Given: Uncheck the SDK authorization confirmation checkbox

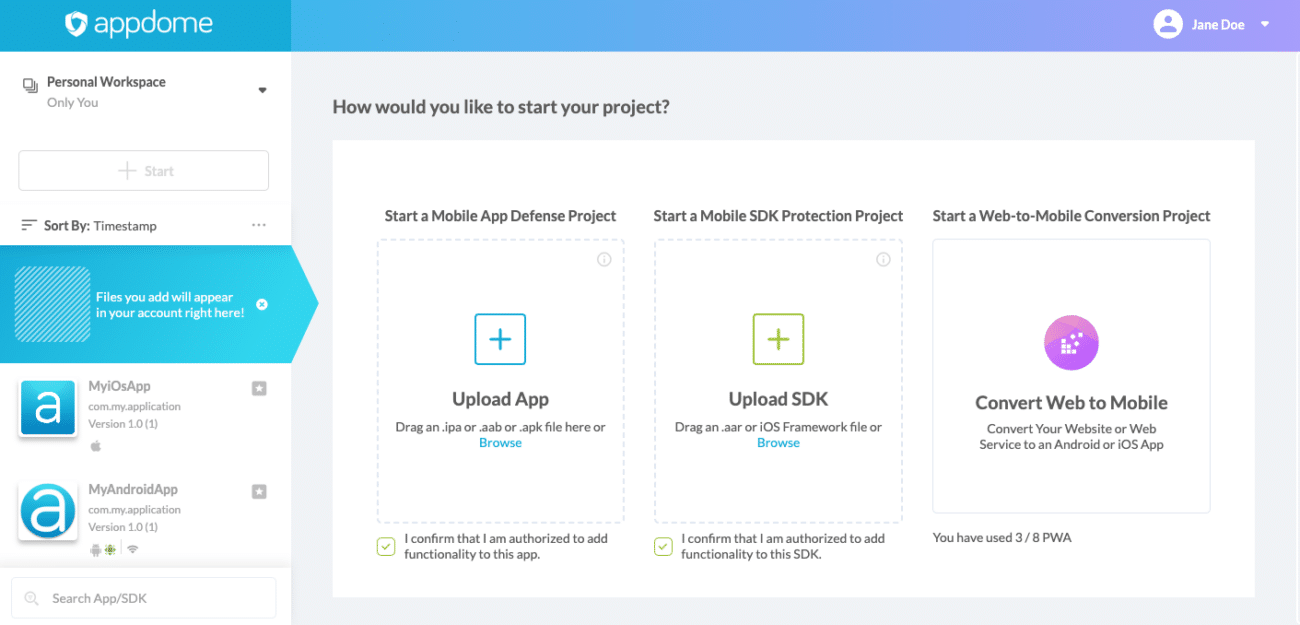Looking at the screenshot, I should pyautogui.click(x=663, y=546).
